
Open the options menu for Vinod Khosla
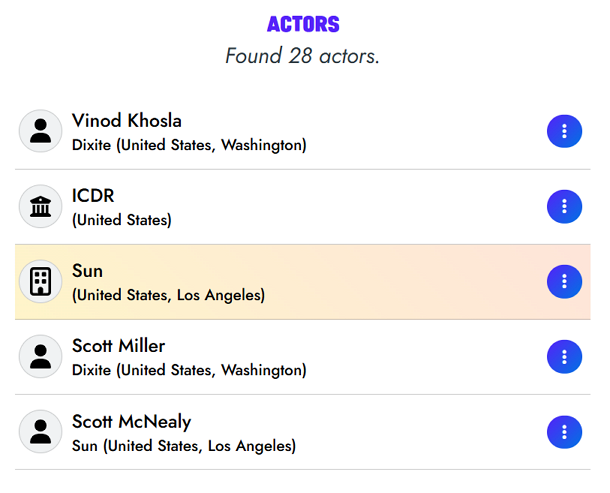564,131
